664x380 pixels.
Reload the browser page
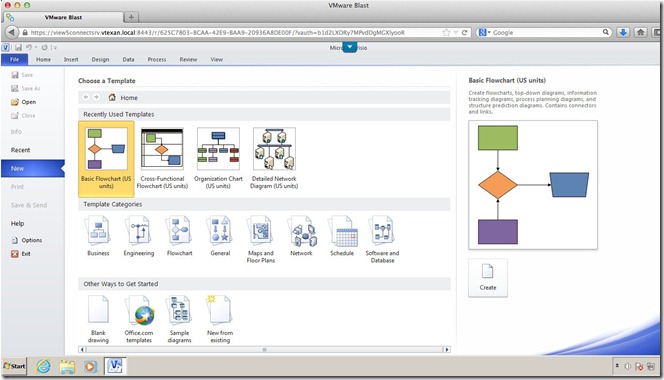pos(465,33)
